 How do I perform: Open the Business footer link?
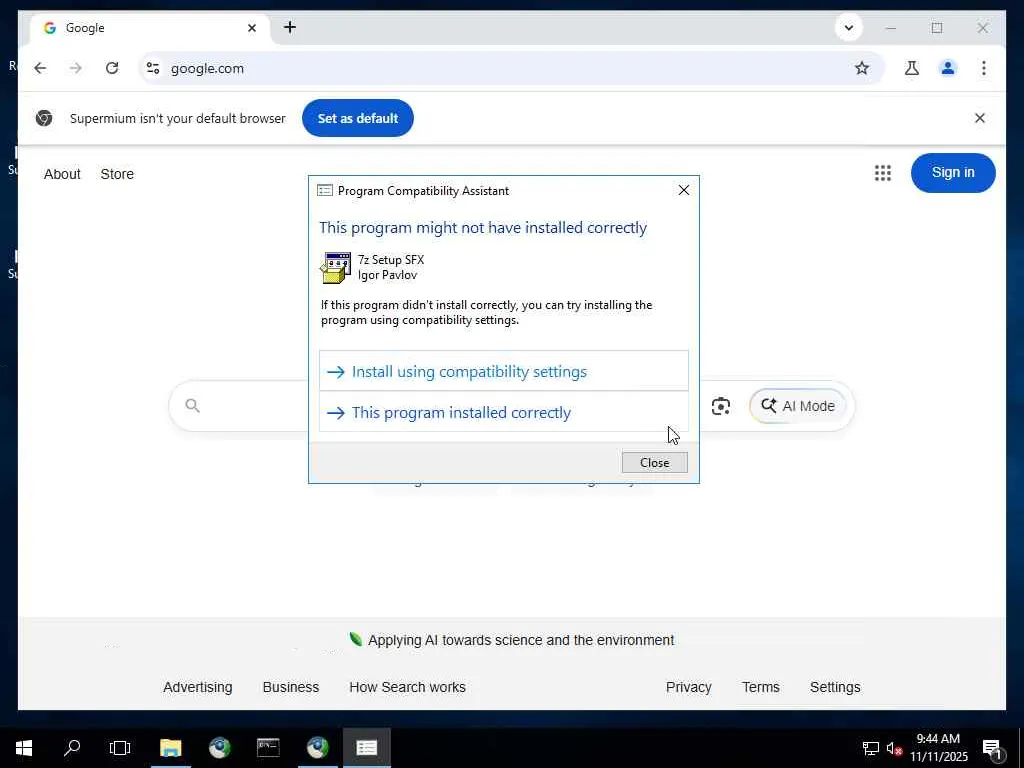click(x=291, y=687)
